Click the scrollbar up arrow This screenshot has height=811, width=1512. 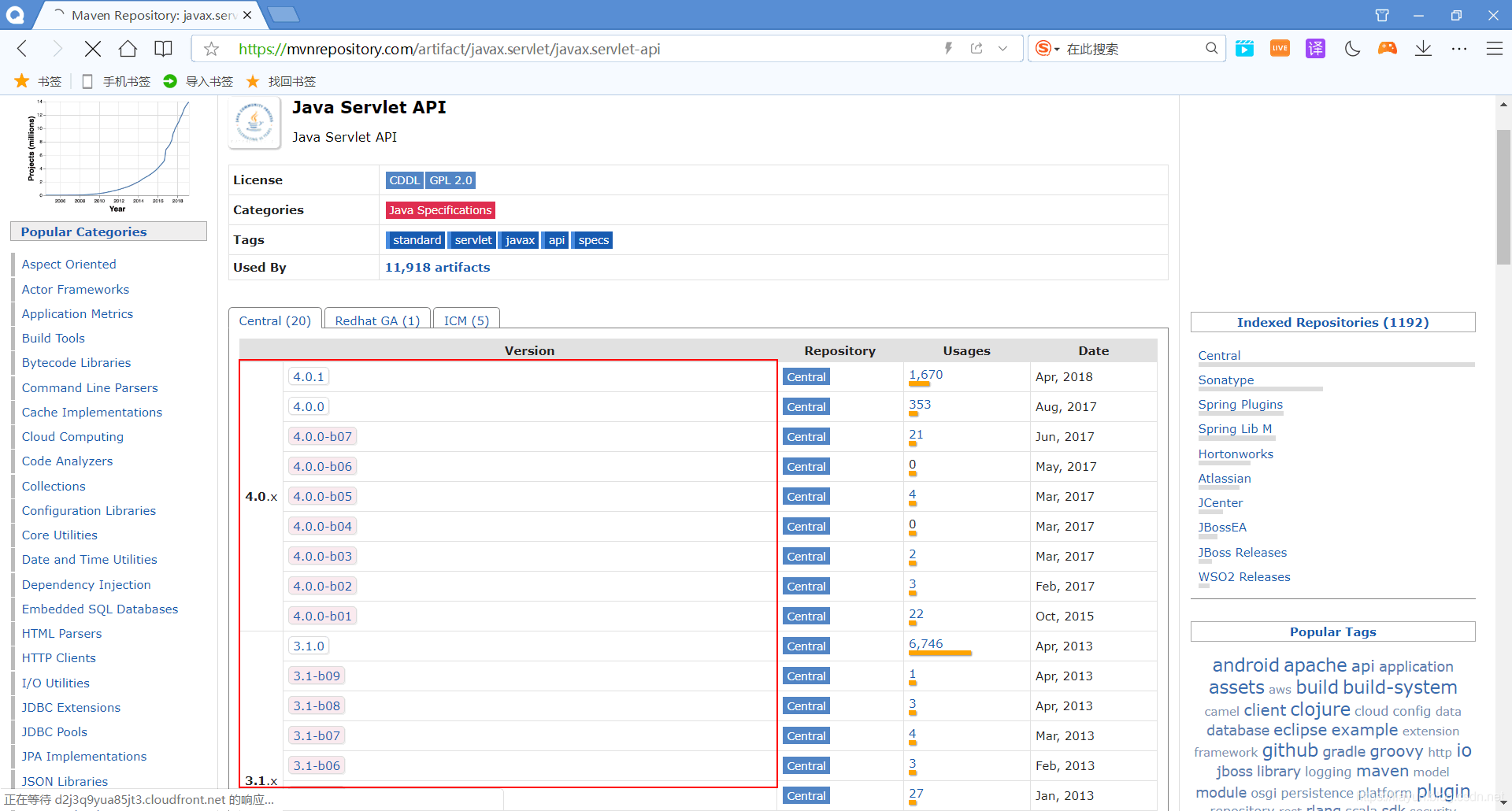(x=1503, y=105)
